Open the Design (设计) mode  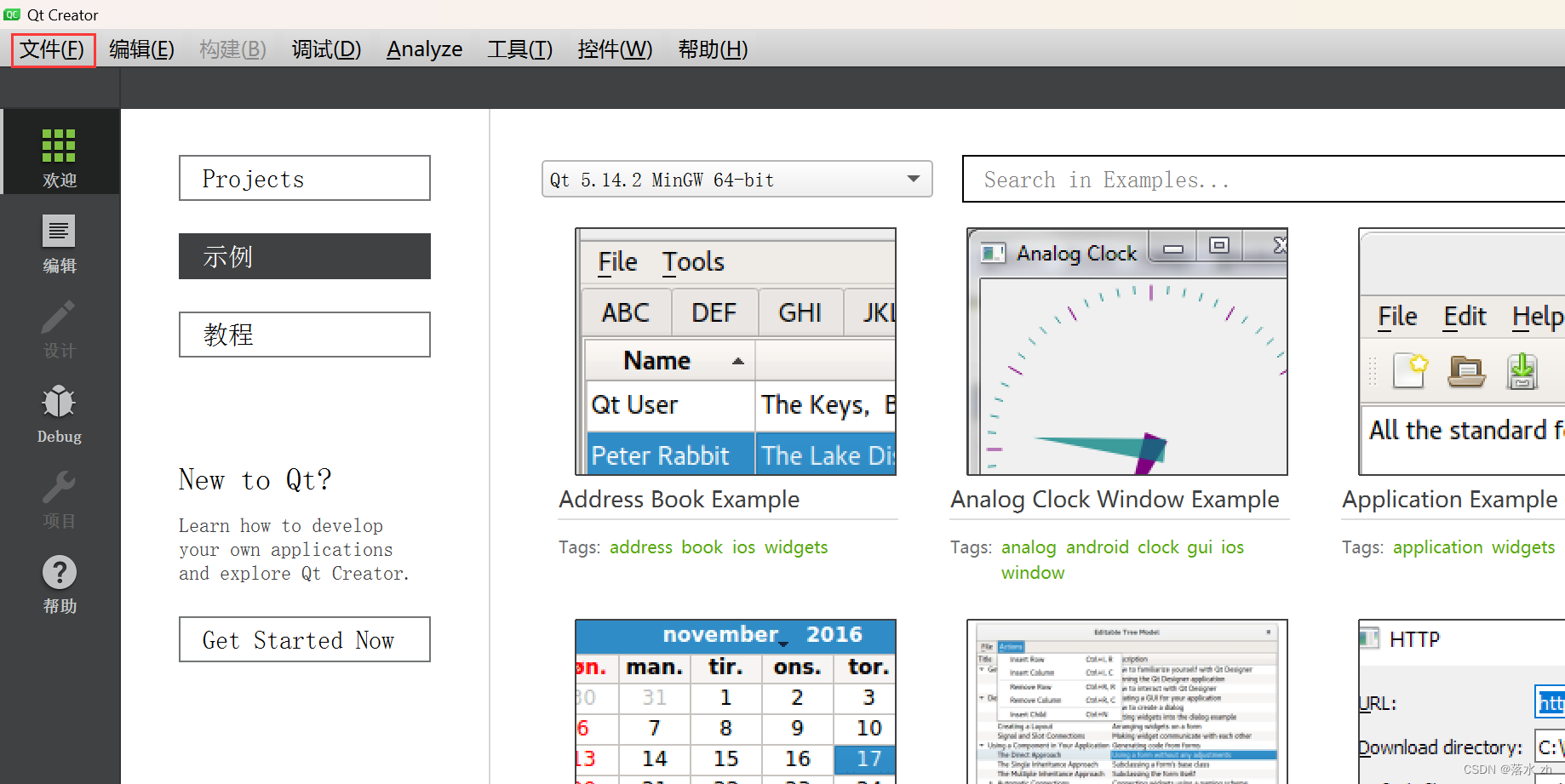click(x=60, y=329)
